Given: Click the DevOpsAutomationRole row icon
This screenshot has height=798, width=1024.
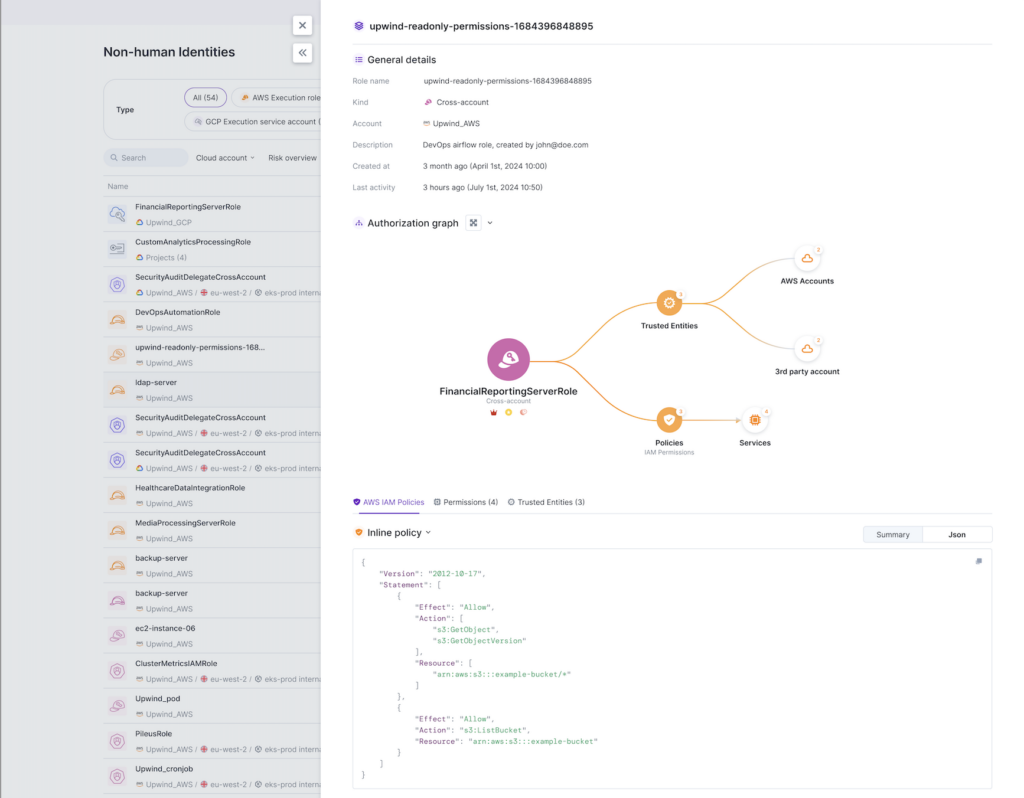Looking at the screenshot, I should (118, 319).
